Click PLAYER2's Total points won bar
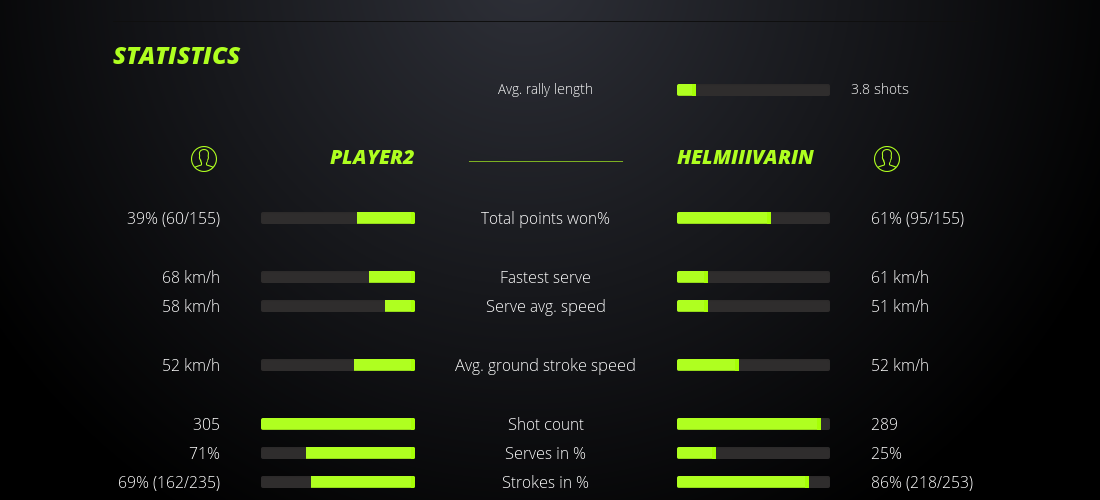1100x500 pixels. click(x=338, y=218)
